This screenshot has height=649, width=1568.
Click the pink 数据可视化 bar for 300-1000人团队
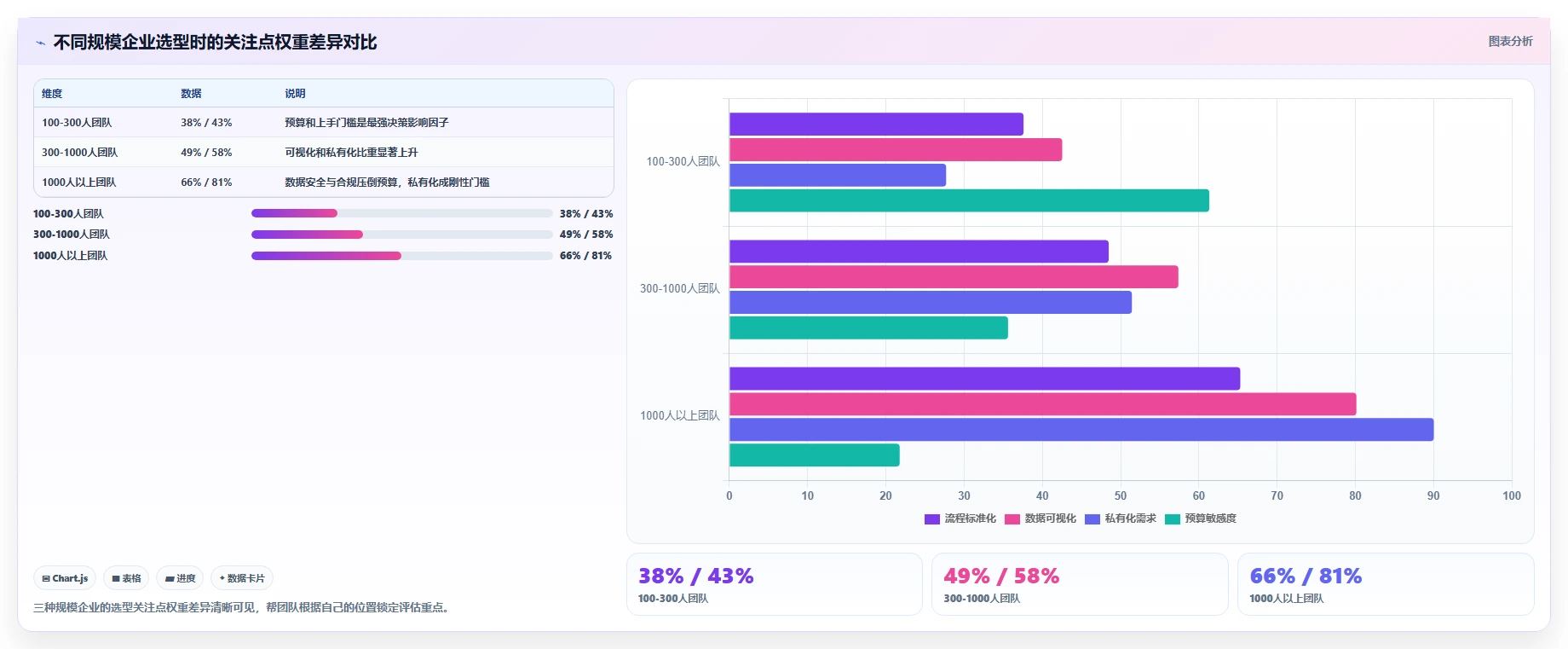(x=954, y=277)
